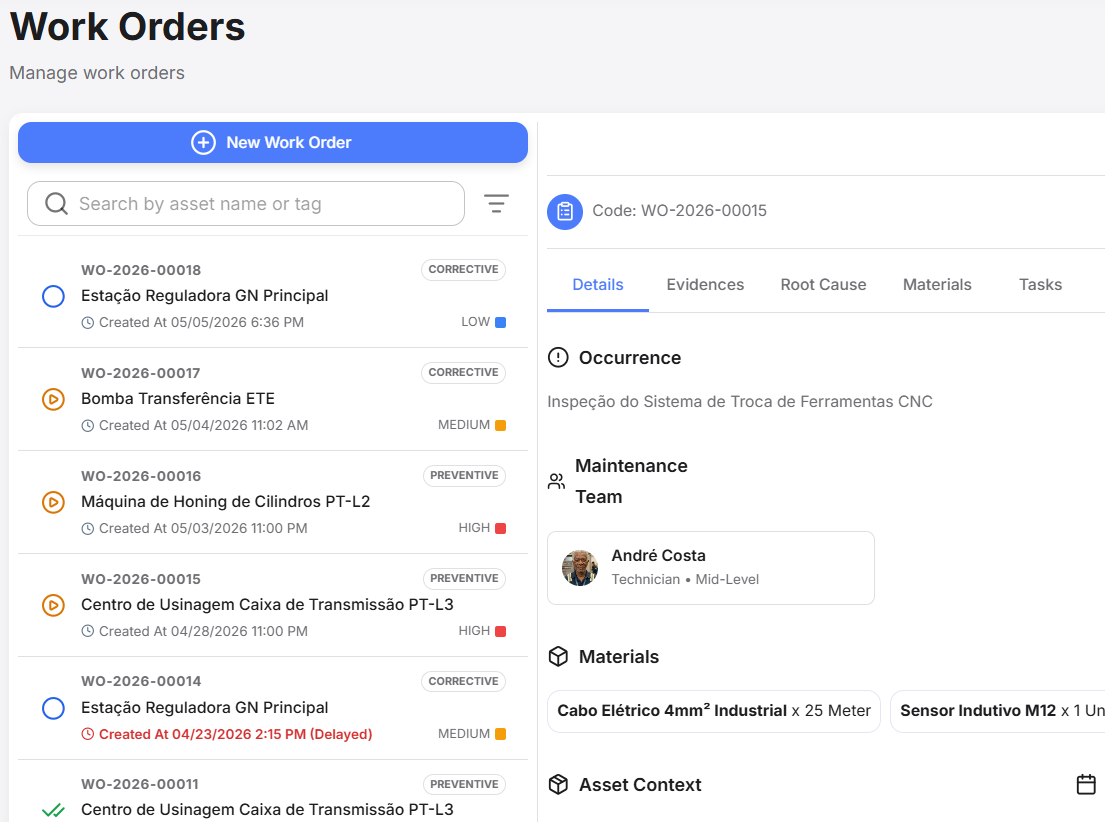Click the New Work Order button
The image size is (1105, 822).
(x=273, y=142)
